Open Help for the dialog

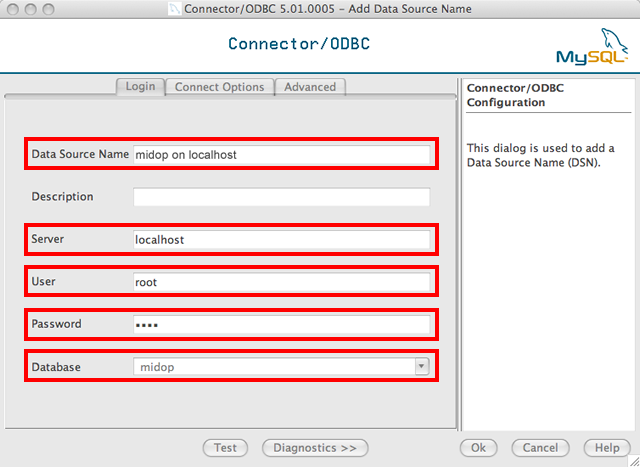click(607, 448)
